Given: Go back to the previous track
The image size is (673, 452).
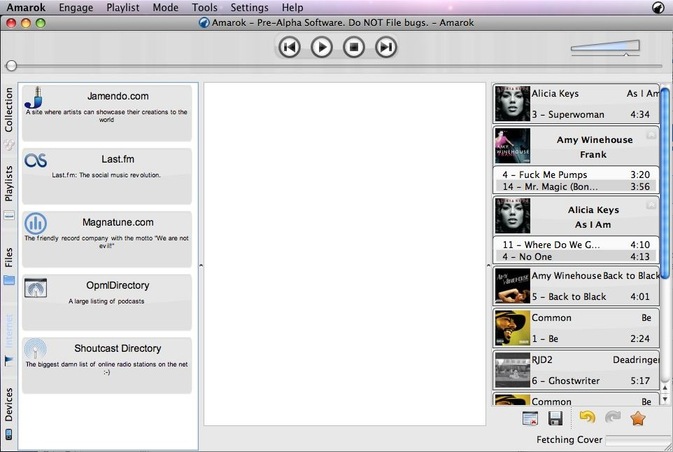Looking at the screenshot, I should pyautogui.click(x=289, y=46).
